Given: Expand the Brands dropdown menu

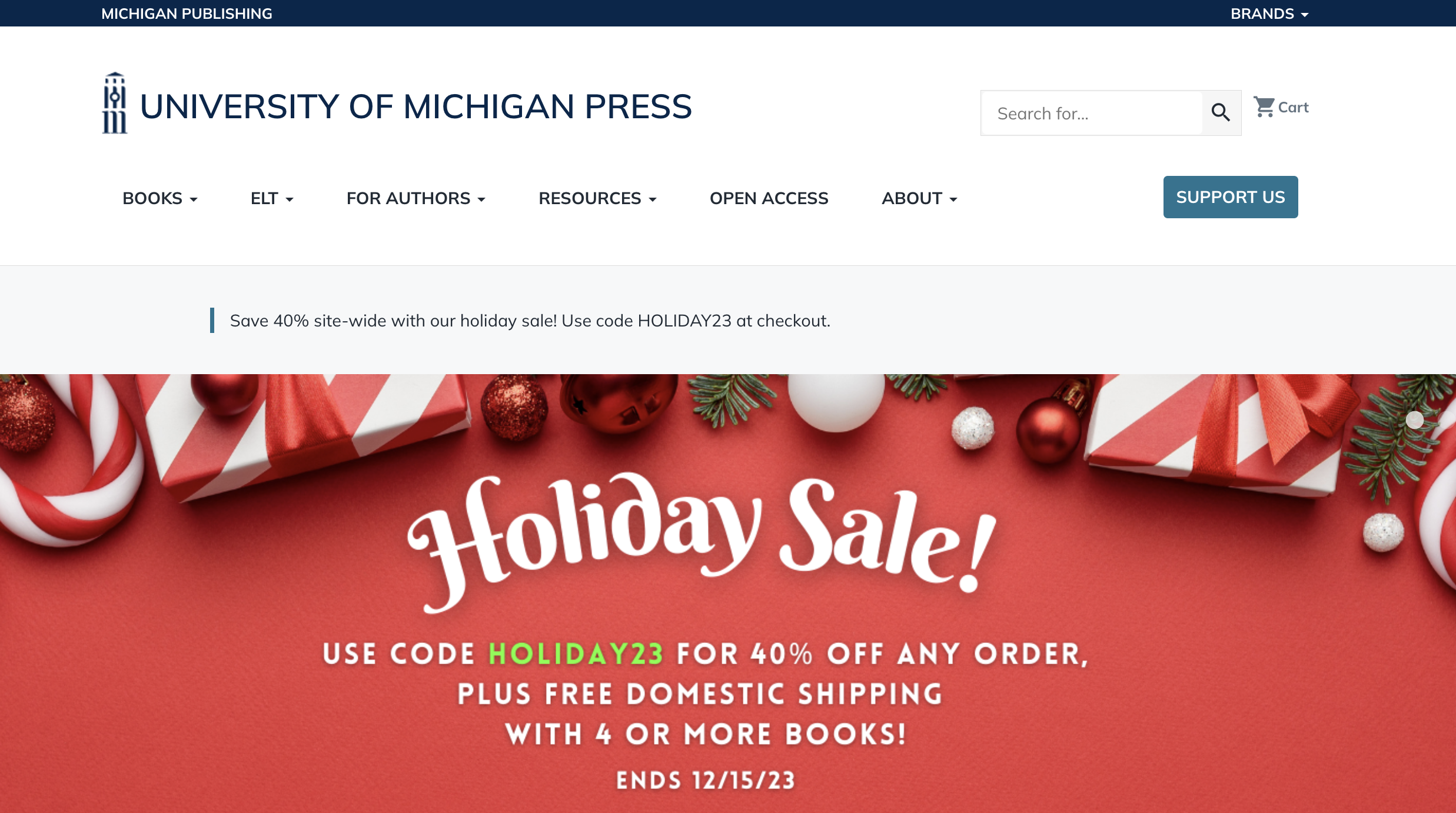Looking at the screenshot, I should pos(1269,14).
